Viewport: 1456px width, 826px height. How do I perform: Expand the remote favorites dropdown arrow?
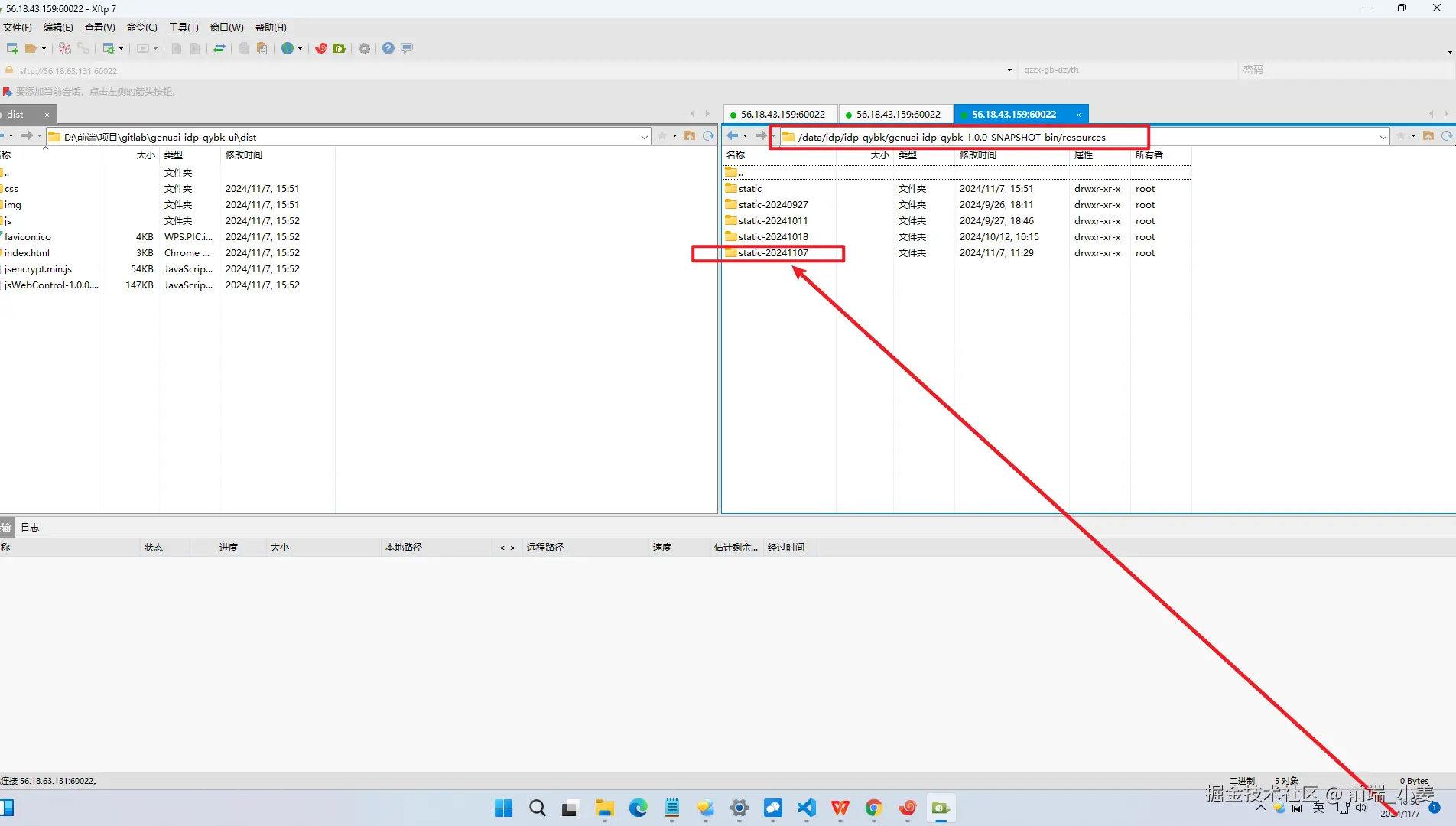tap(1413, 136)
